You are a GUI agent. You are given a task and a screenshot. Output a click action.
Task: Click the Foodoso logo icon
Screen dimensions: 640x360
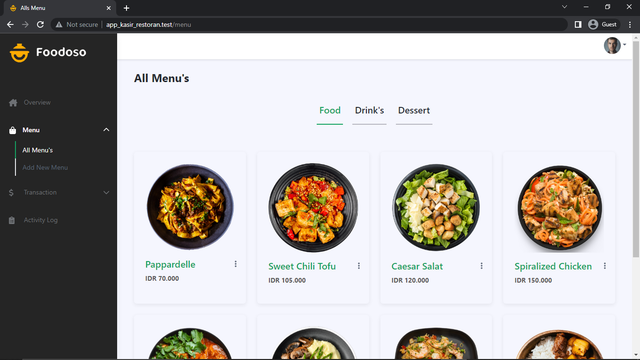[19, 53]
